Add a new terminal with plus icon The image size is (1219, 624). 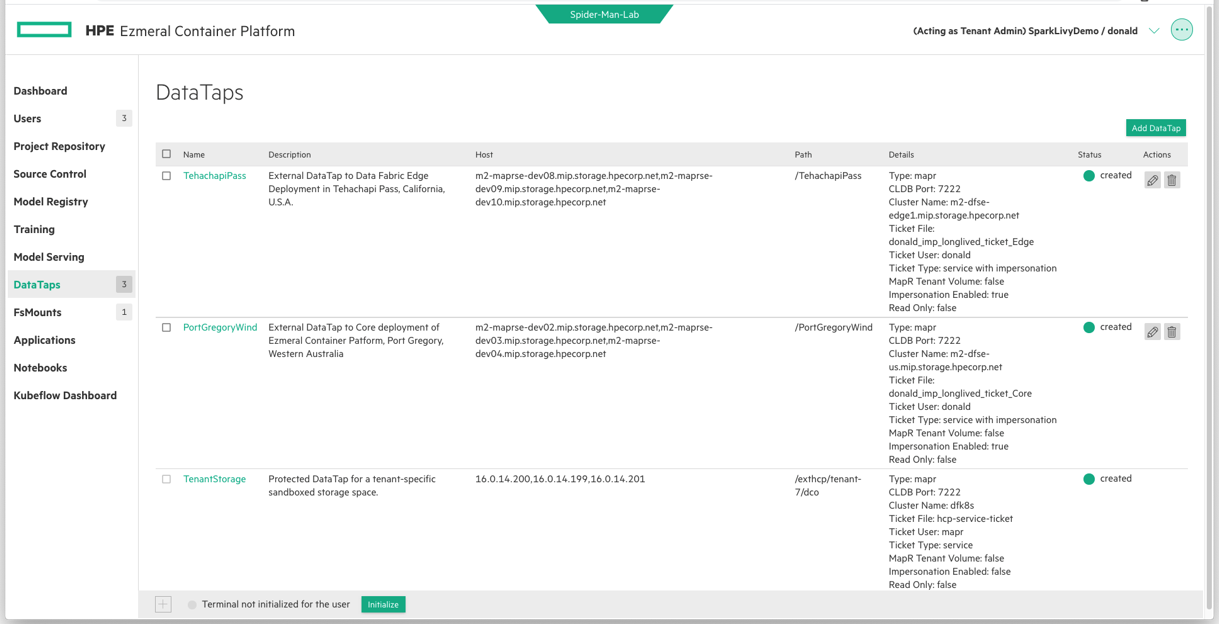163,604
